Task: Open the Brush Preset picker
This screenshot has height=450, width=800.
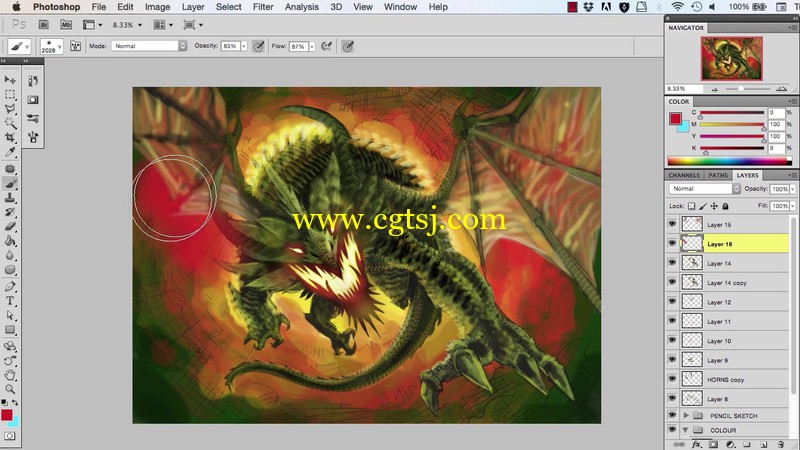Action: click(x=52, y=46)
